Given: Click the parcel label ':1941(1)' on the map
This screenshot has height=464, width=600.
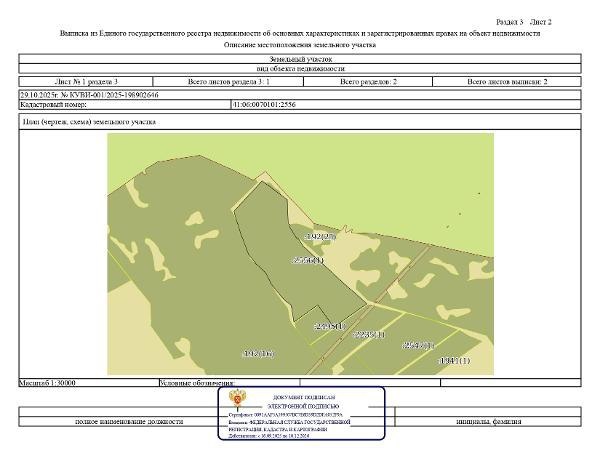Looking at the screenshot, I should pos(454,360).
